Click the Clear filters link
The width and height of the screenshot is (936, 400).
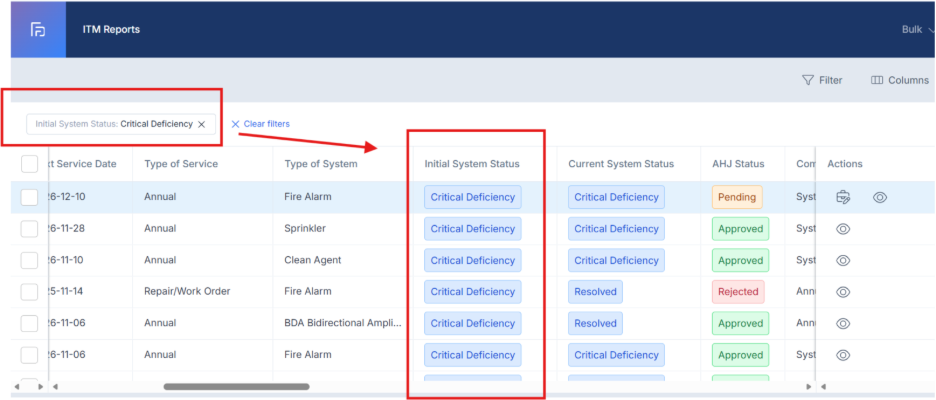pos(260,124)
